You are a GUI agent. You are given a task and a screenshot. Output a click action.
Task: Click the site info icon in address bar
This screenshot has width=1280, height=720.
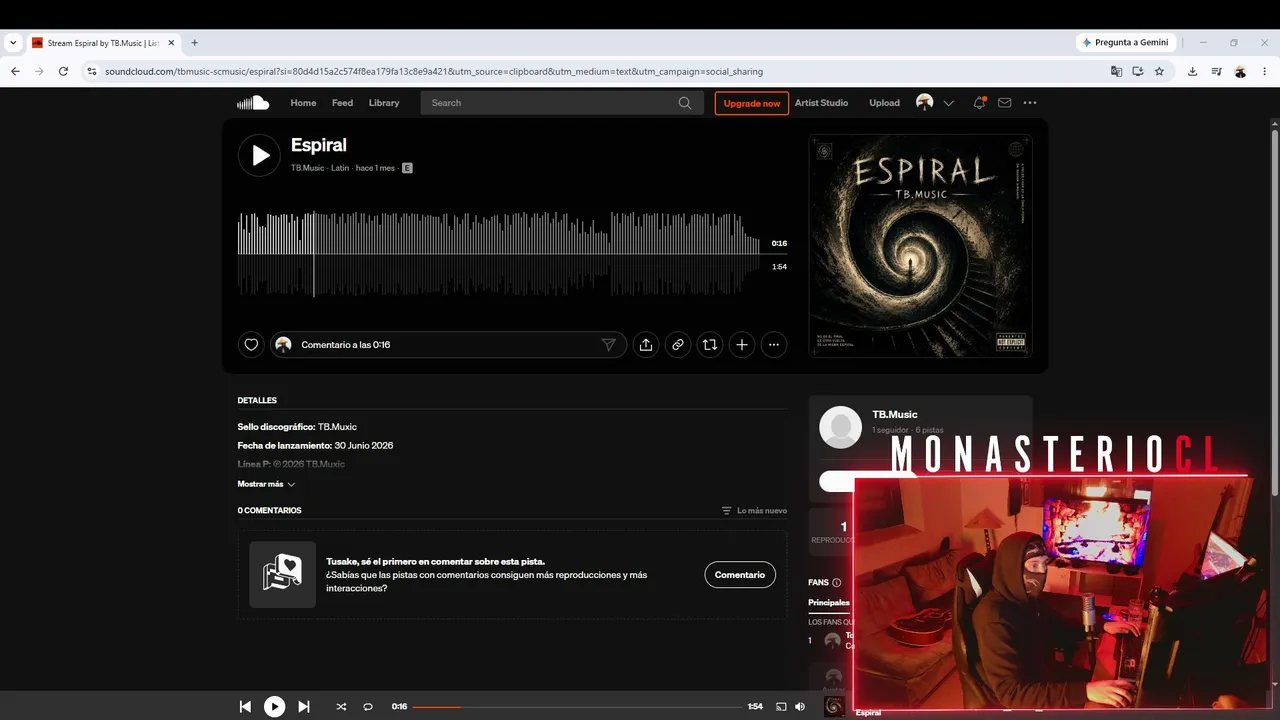92,72
